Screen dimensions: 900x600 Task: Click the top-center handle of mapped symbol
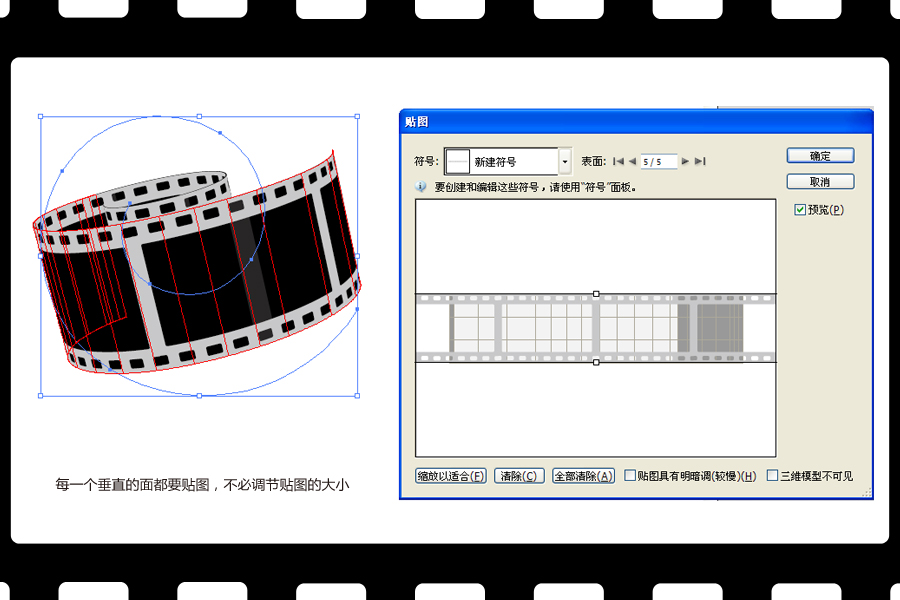click(x=596, y=293)
